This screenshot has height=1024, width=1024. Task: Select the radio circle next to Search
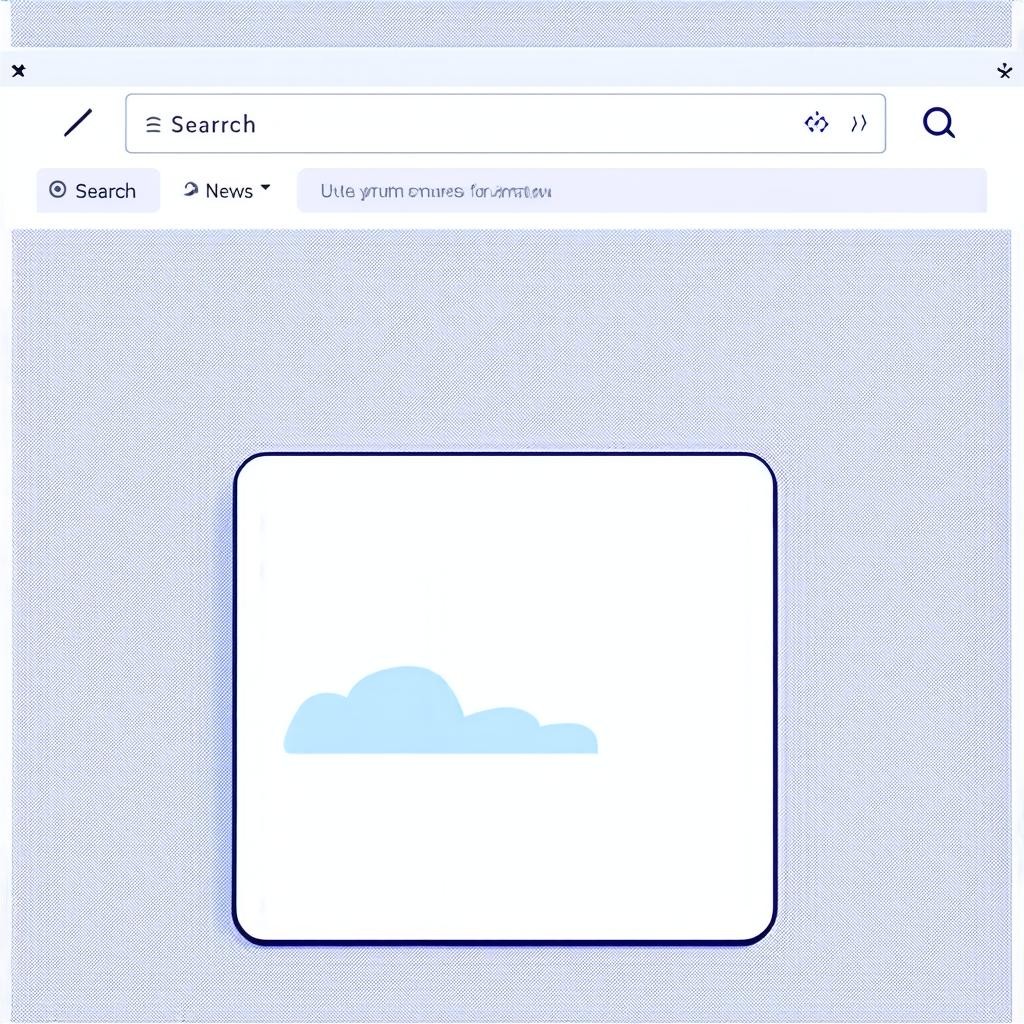58,190
